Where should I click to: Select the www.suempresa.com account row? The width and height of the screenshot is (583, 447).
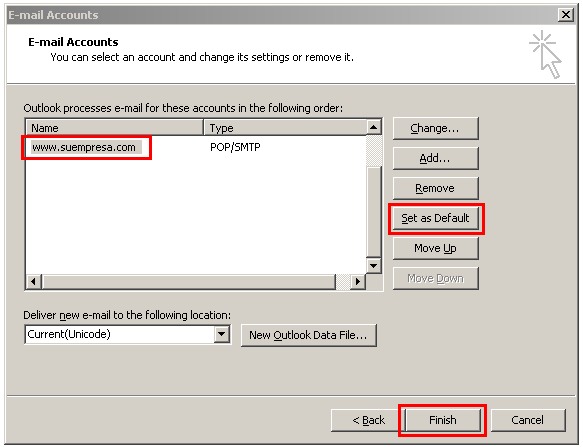[196, 147]
